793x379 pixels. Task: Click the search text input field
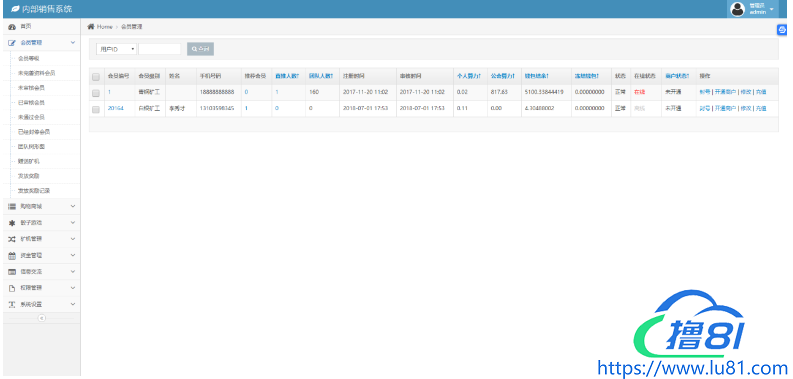coord(160,49)
